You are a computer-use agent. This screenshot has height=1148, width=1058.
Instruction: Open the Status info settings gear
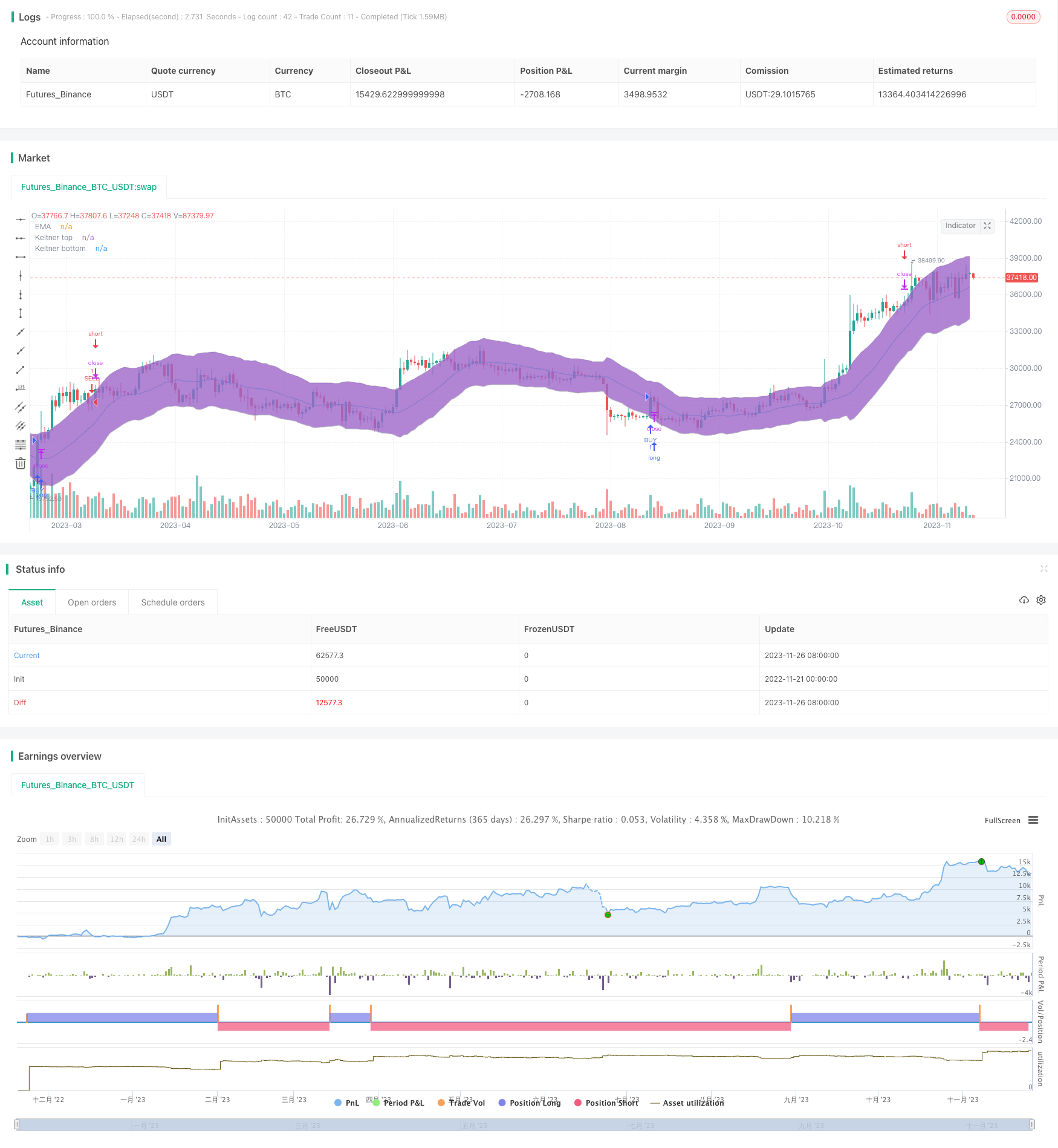pos(1041,600)
